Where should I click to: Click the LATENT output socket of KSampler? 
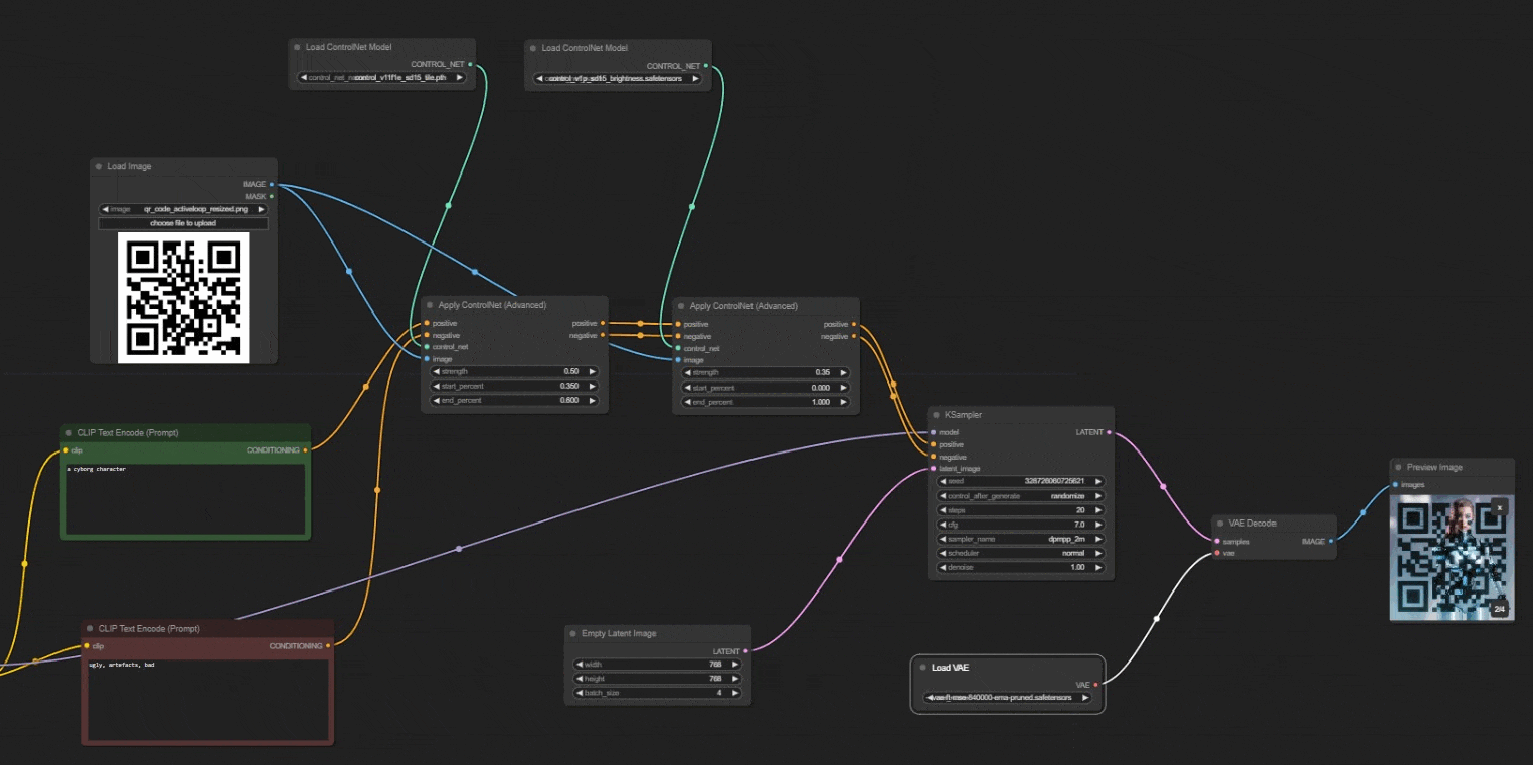click(x=1109, y=432)
